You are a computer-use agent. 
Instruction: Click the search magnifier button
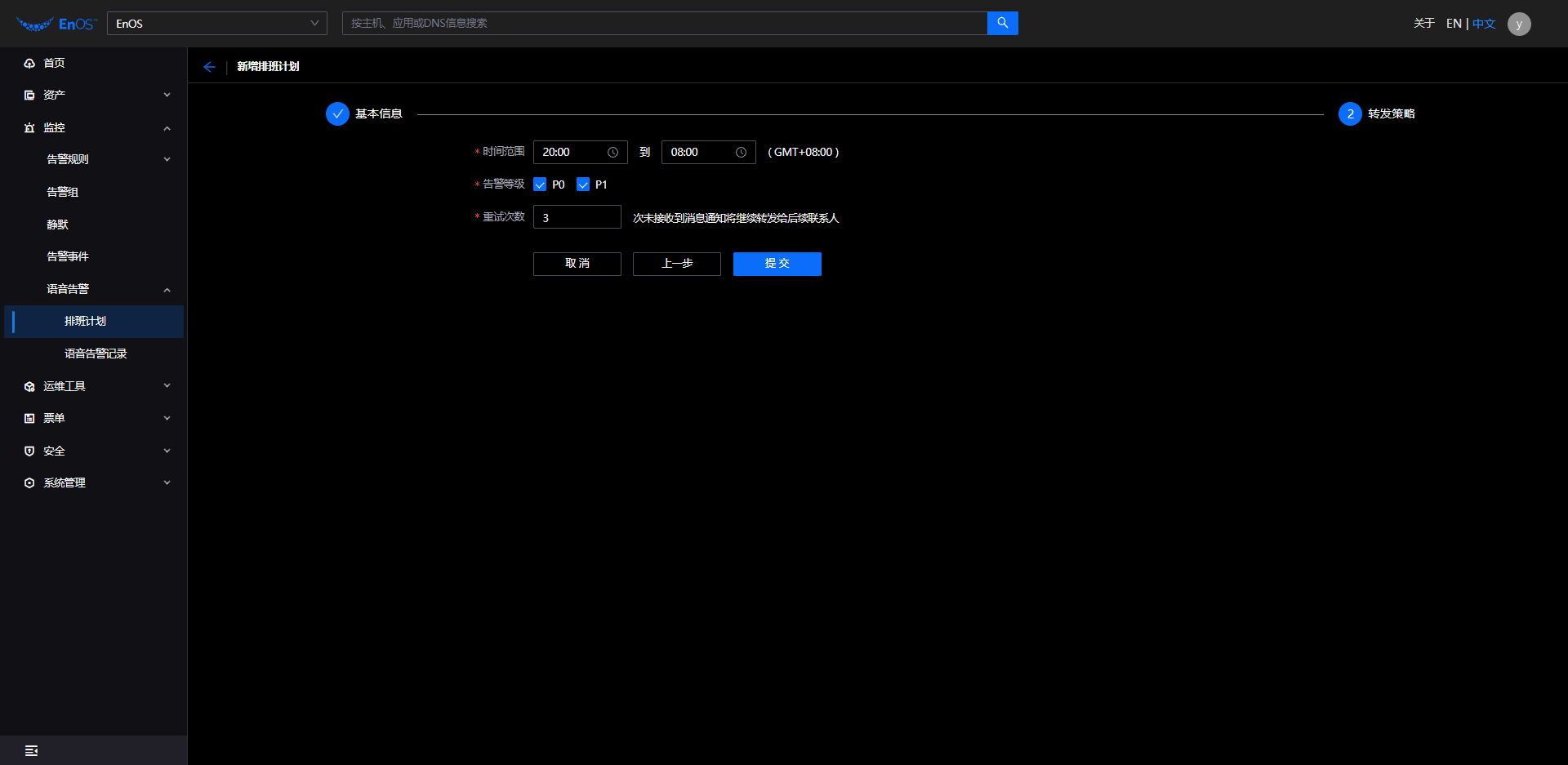click(x=1002, y=23)
